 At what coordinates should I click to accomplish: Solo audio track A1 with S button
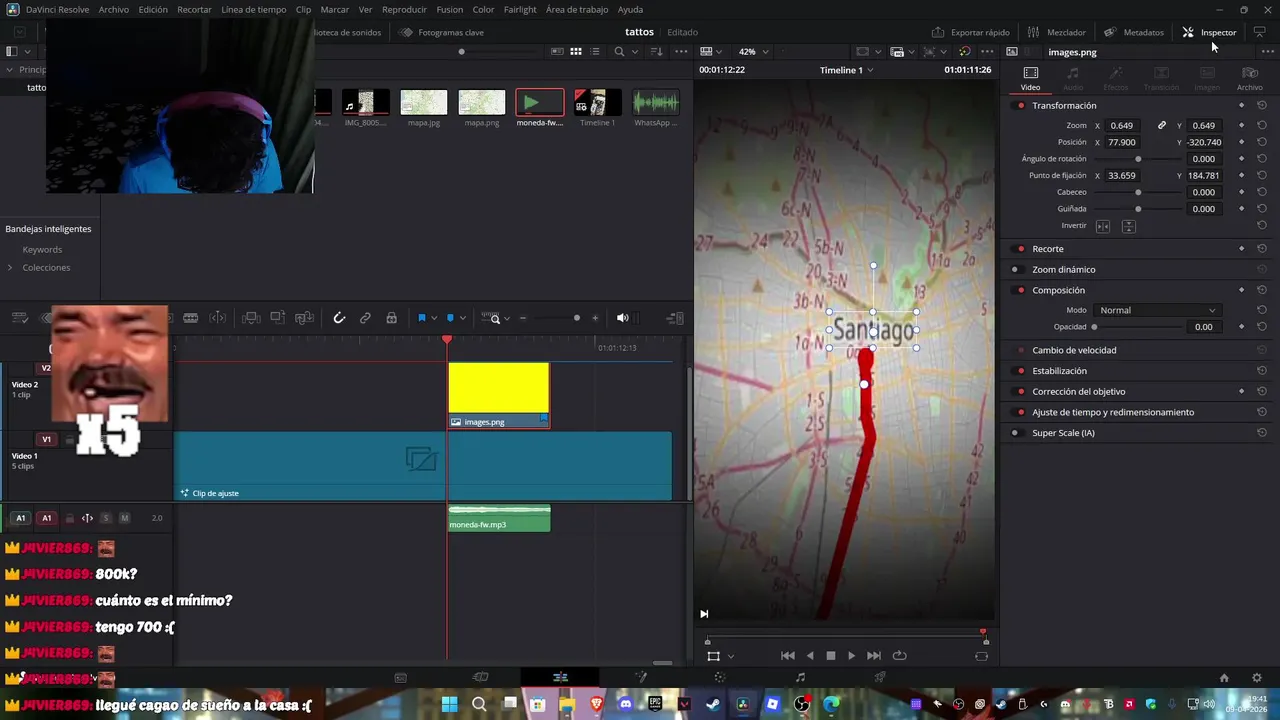[x=106, y=518]
